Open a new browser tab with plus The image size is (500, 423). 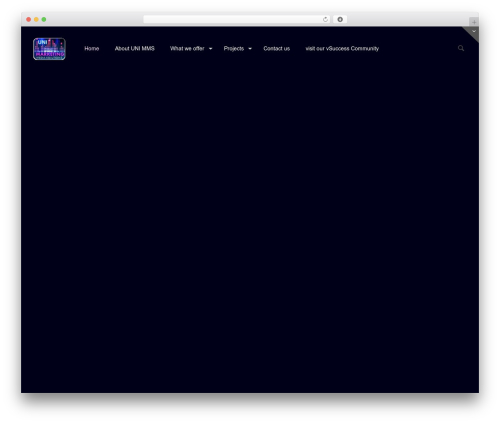(474, 22)
